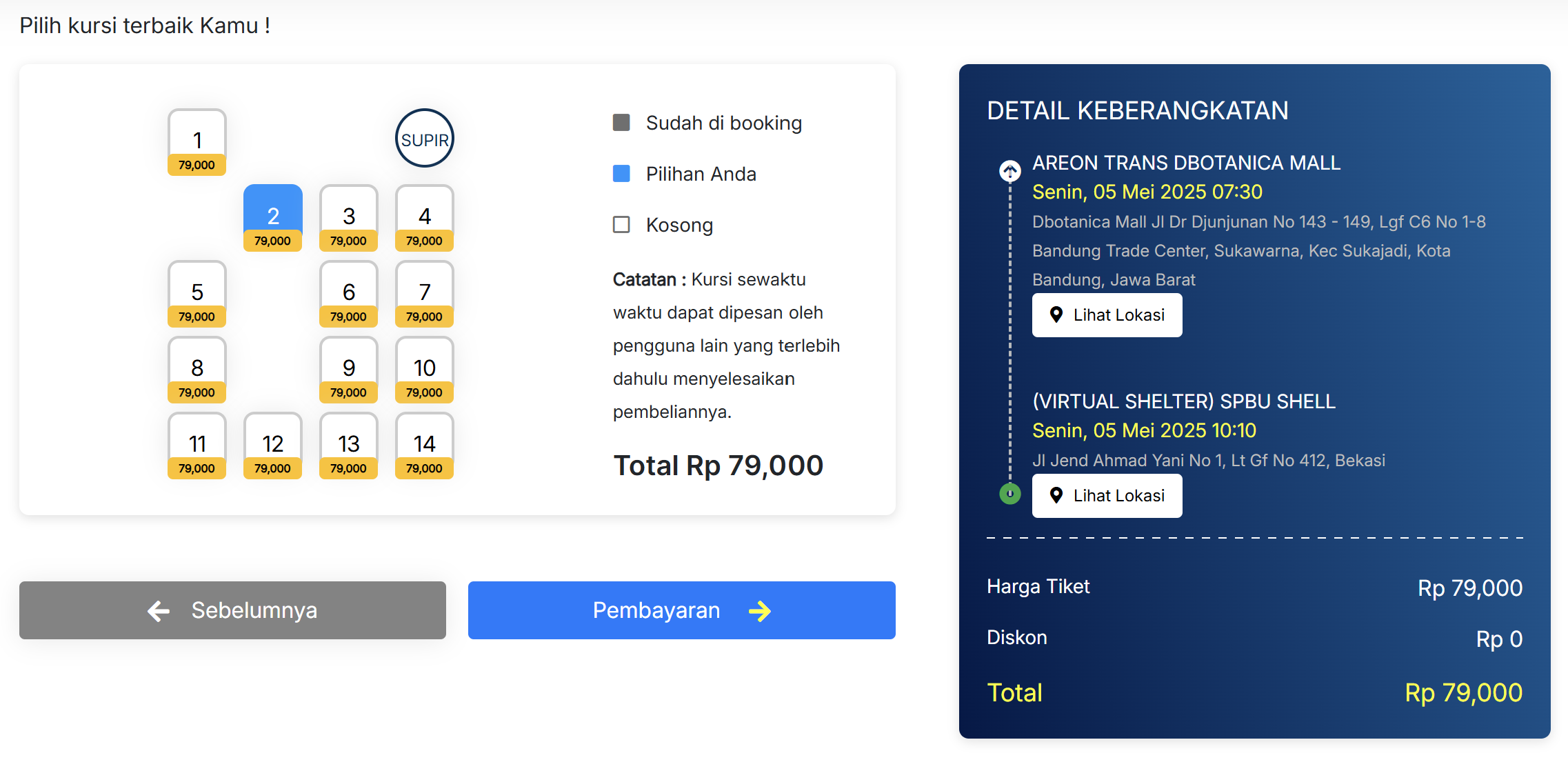Open Lihat Lokasi for SPBU Shell
This screenshot has width=1568, height=771.
pyautogui.click(x=1107, y=496)
